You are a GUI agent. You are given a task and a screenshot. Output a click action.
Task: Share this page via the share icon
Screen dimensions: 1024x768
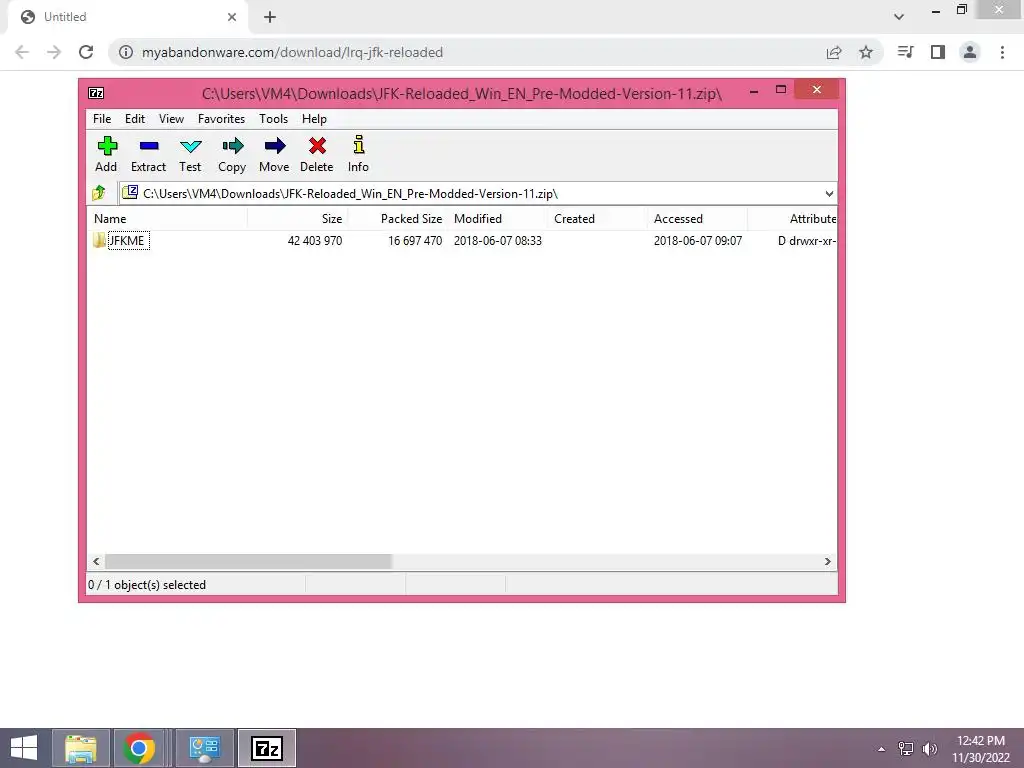click(x=834, y=52)
